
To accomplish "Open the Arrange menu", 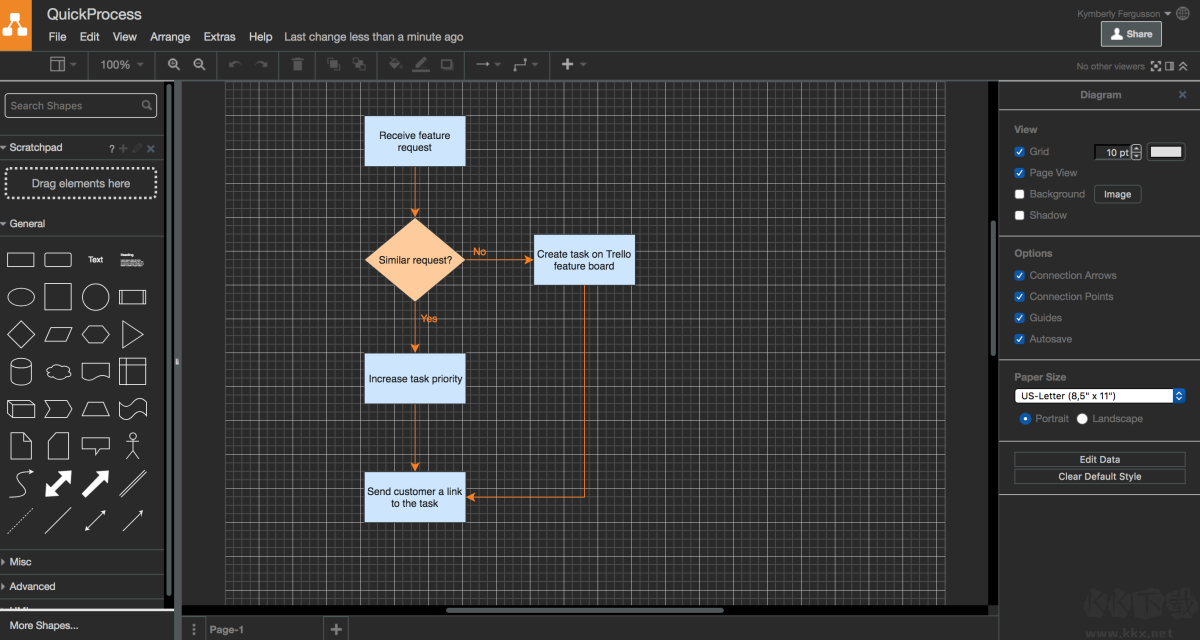I will 170,37.
